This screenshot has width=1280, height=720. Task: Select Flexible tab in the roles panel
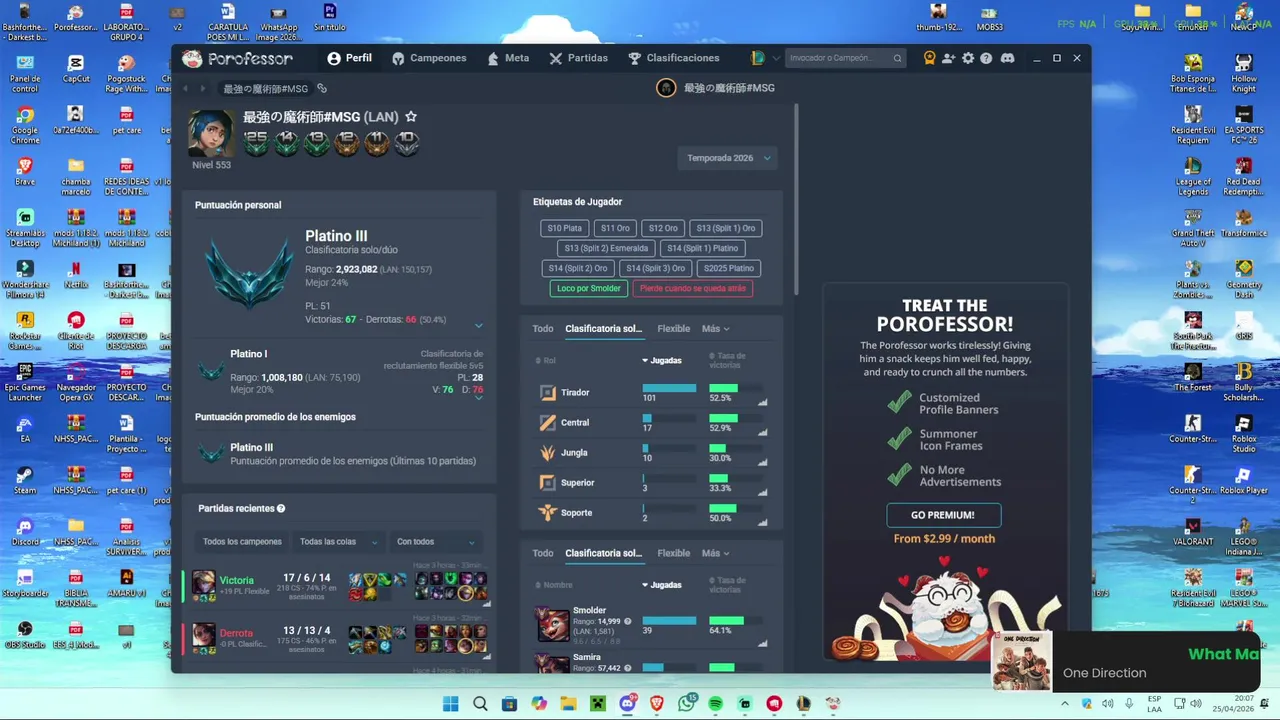click(x=673, y=328)
